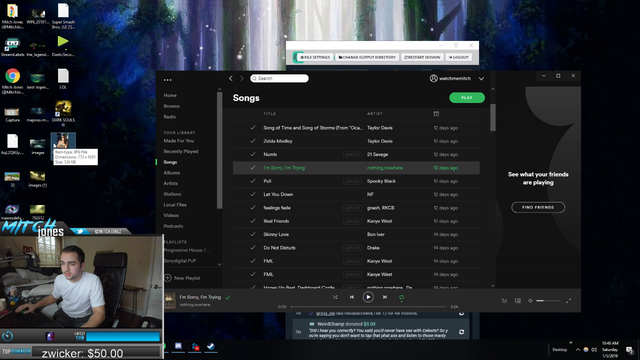Toggle saved checkmark for Real Friends
This screenshot has width=640, height=360.
253,221
